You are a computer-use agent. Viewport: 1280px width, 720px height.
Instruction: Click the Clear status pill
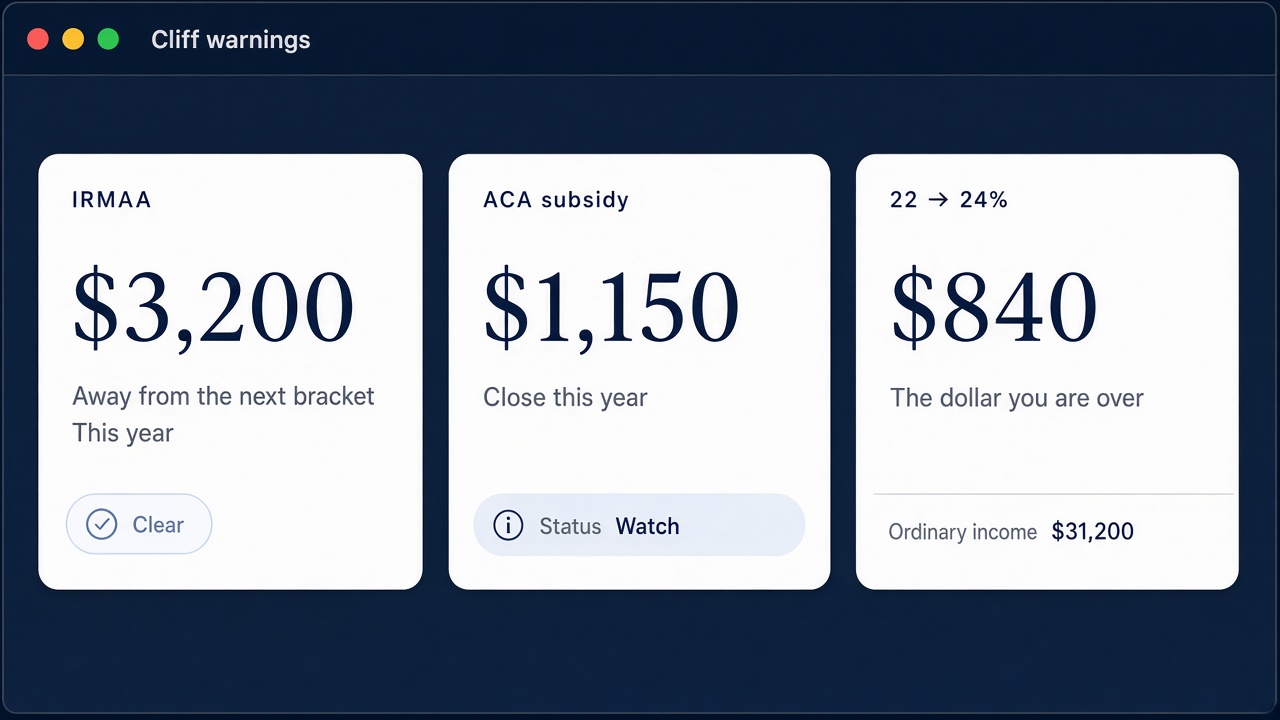tap(139, 524)
